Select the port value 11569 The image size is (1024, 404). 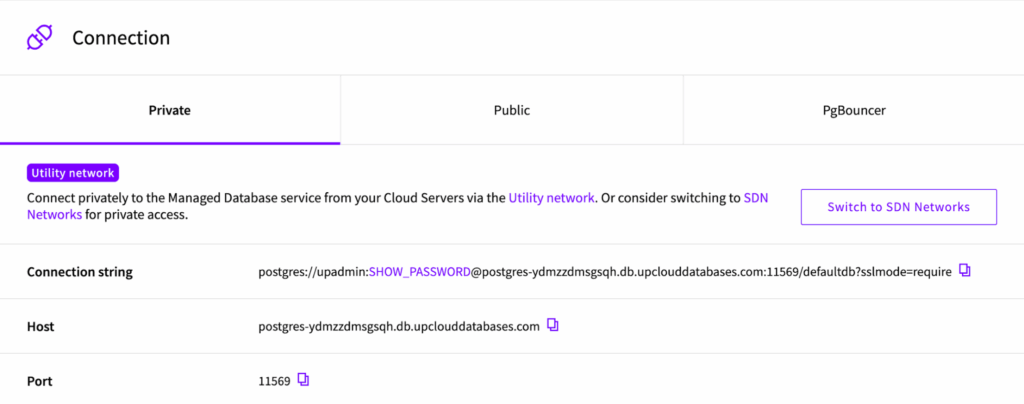click(x=274, y=381)
